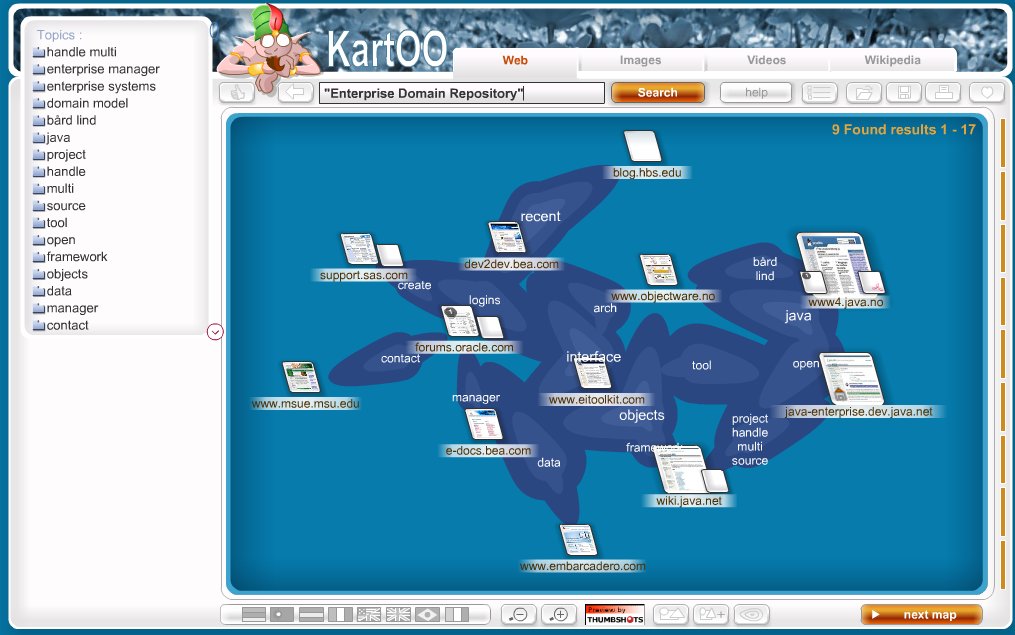Screen dimensions: 1015x635
Task: Open the wiki.java.net result thumbnail
Action: tap(681, 469)
